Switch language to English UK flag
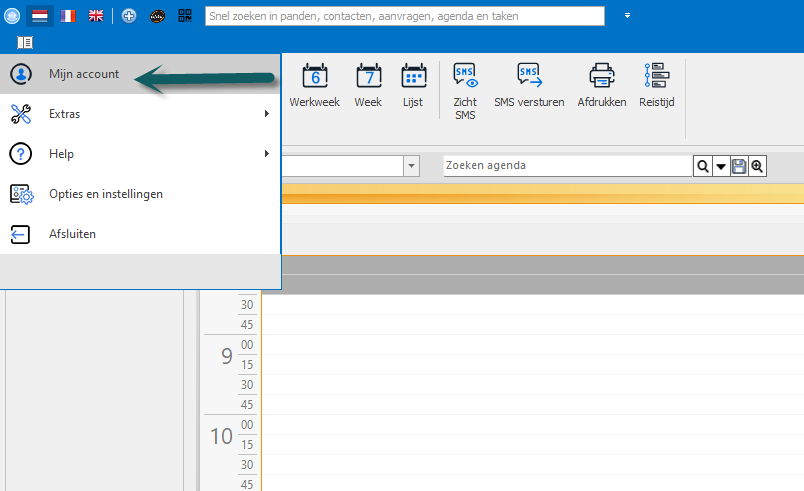The width and height of the screenshot is (804, 491). (96, 16)
